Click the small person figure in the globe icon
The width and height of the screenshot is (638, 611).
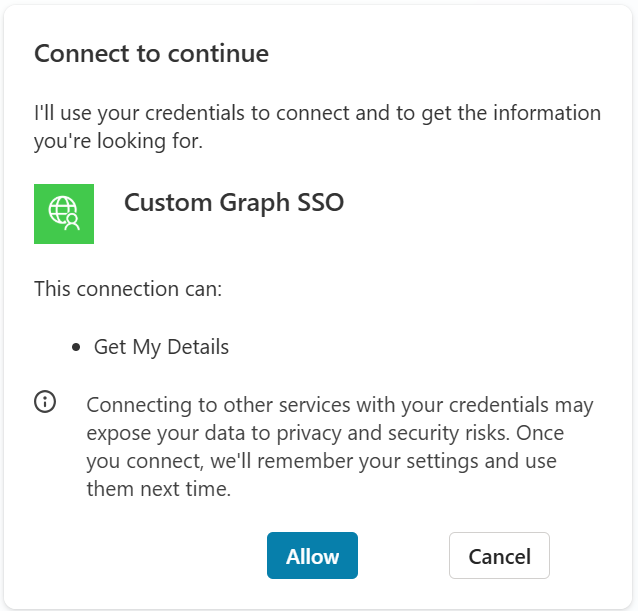point(73,222)
